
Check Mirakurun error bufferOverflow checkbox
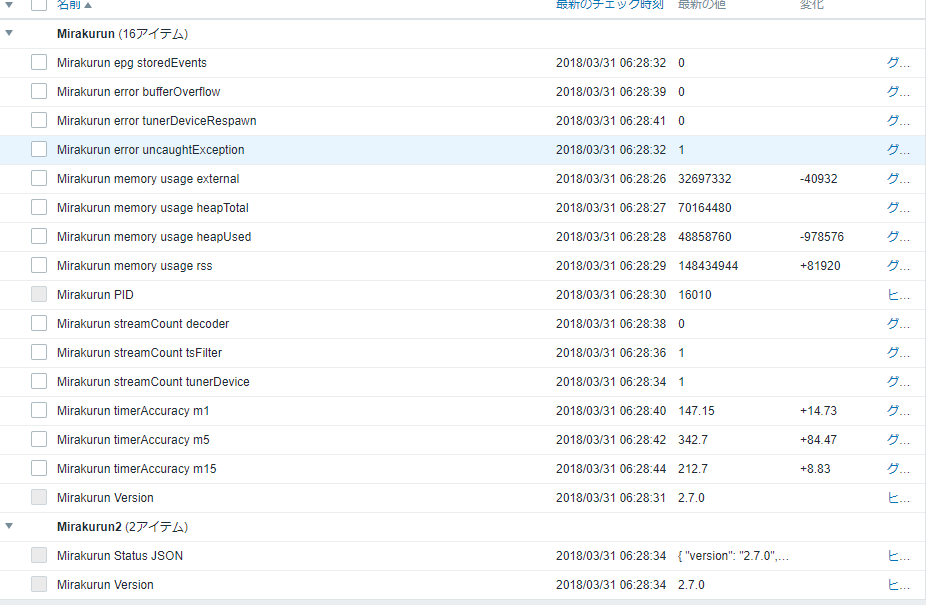point(39,91)
